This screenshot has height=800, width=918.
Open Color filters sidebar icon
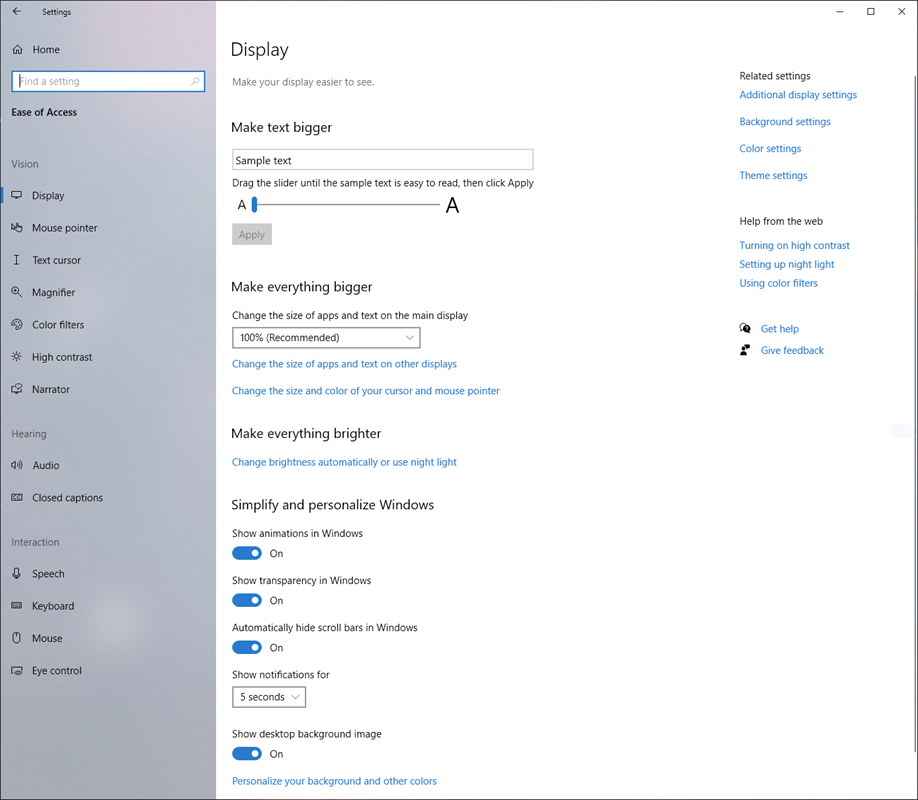(x=17, y=325)
